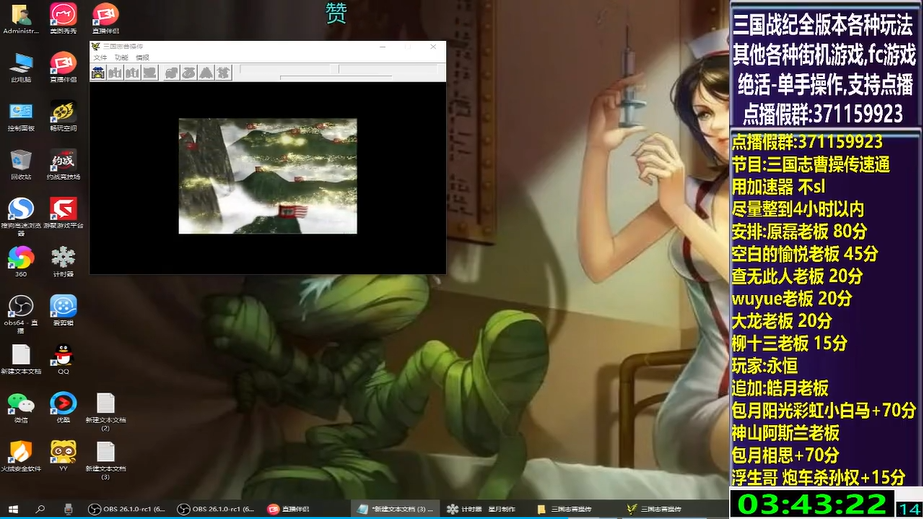Viewport: 923px width, 519px height.
Task: Click the castle icon in the game toolbar
Action: tap(98, 72)
